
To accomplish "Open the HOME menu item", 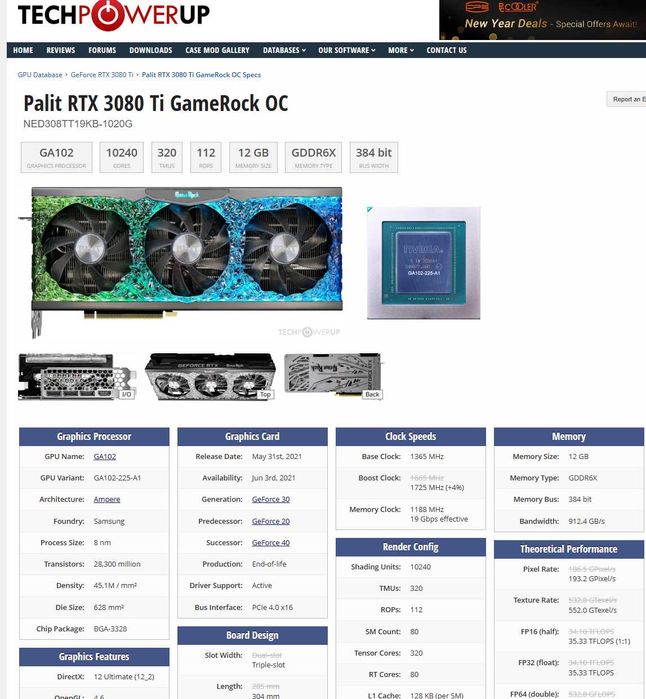I will click(23, 50).
